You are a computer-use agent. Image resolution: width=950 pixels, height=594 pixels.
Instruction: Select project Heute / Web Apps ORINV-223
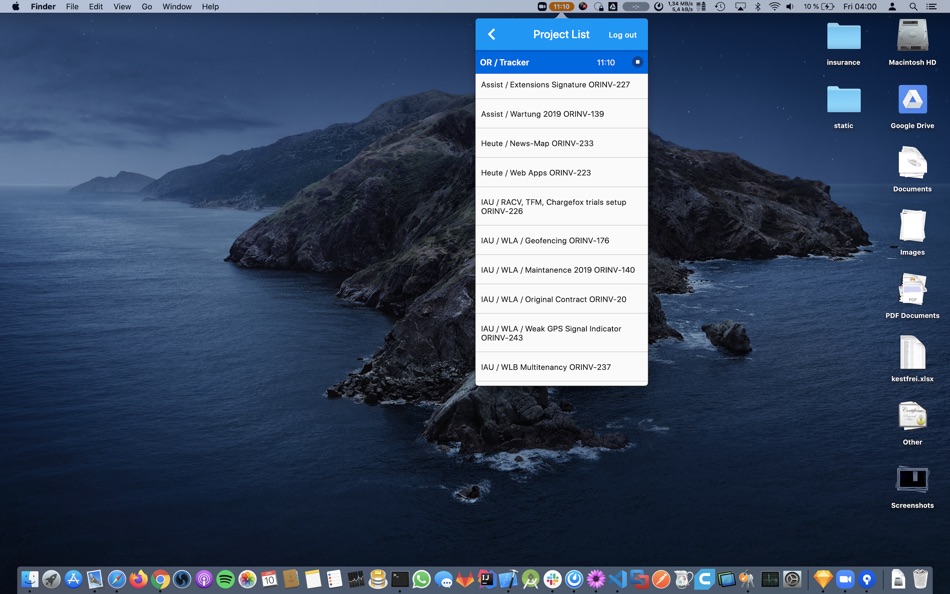pos(562,173)
